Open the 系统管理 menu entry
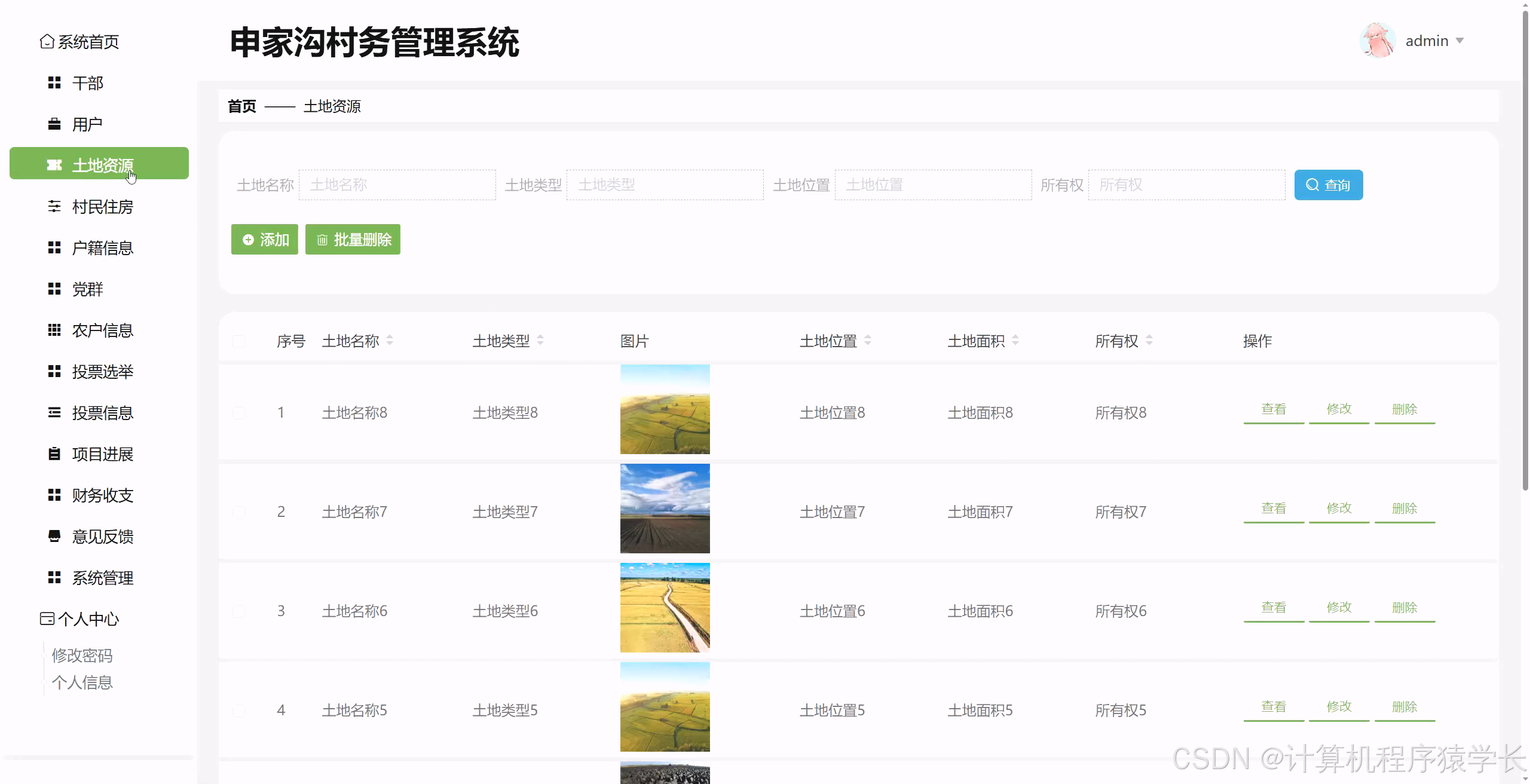The image size is (1530, 784). point(54,578)
